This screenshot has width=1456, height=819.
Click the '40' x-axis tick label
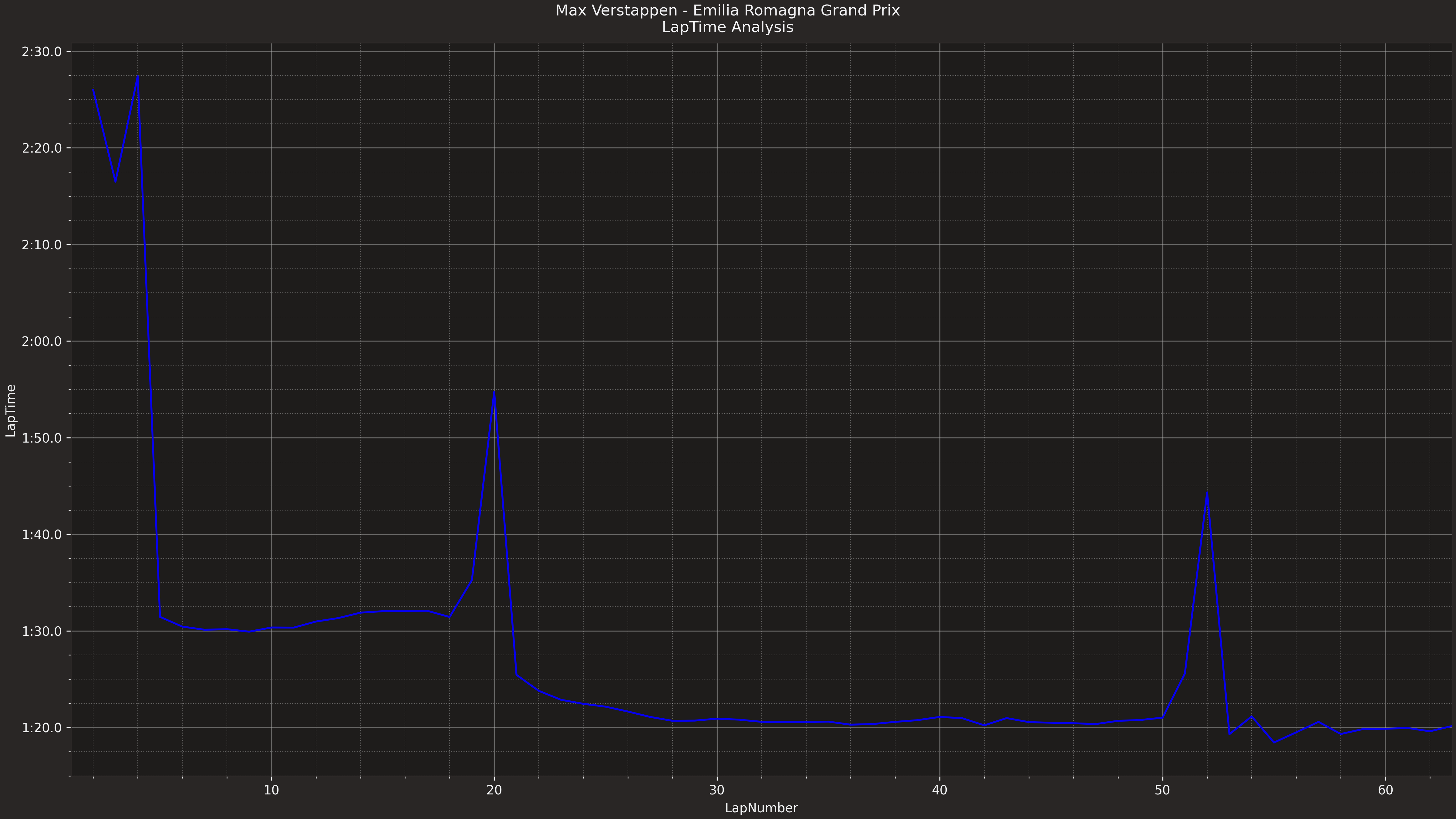(x=939, y=790)
